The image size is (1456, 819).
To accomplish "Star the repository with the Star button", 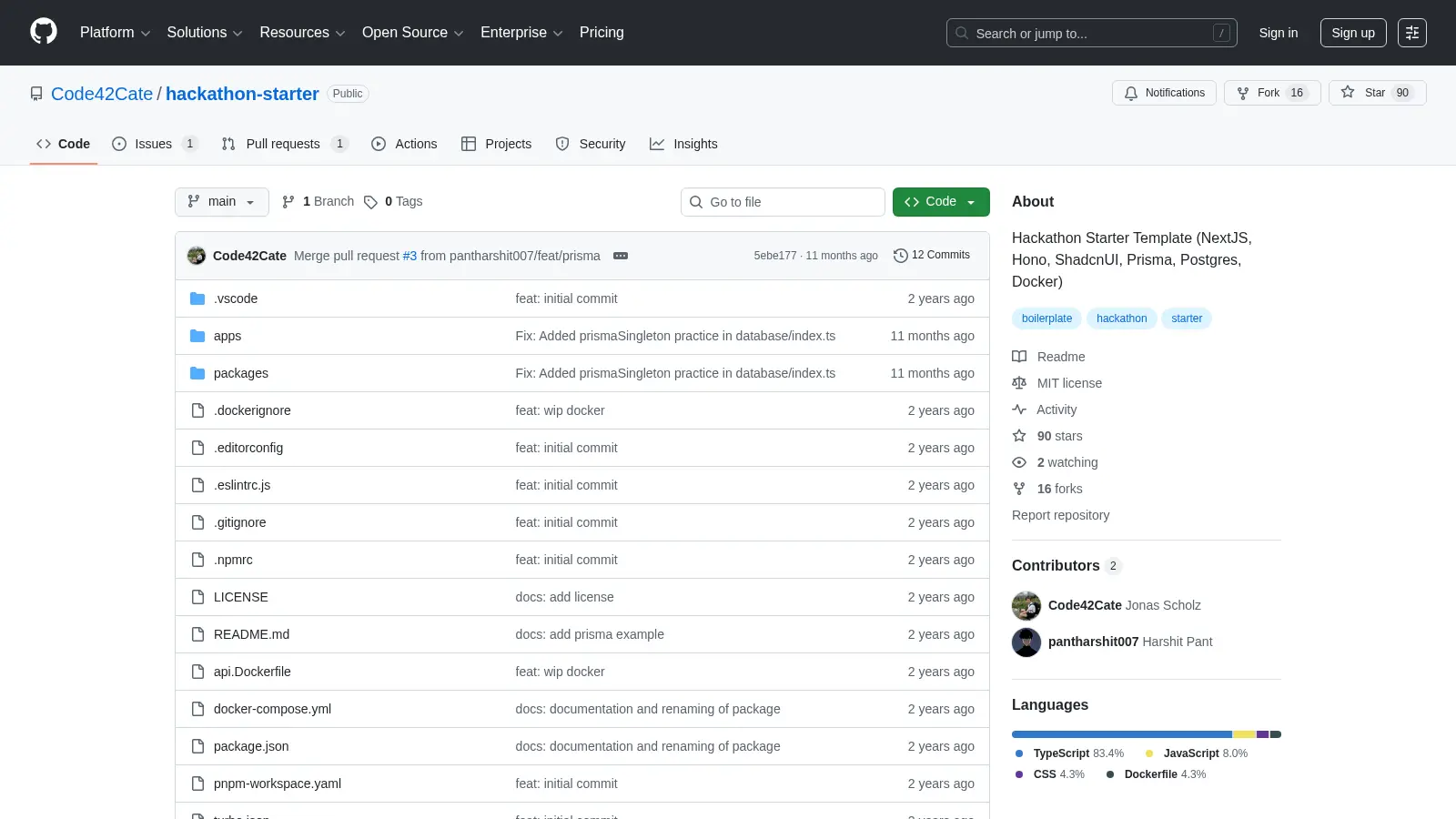I will click(x=1377, y=93).
